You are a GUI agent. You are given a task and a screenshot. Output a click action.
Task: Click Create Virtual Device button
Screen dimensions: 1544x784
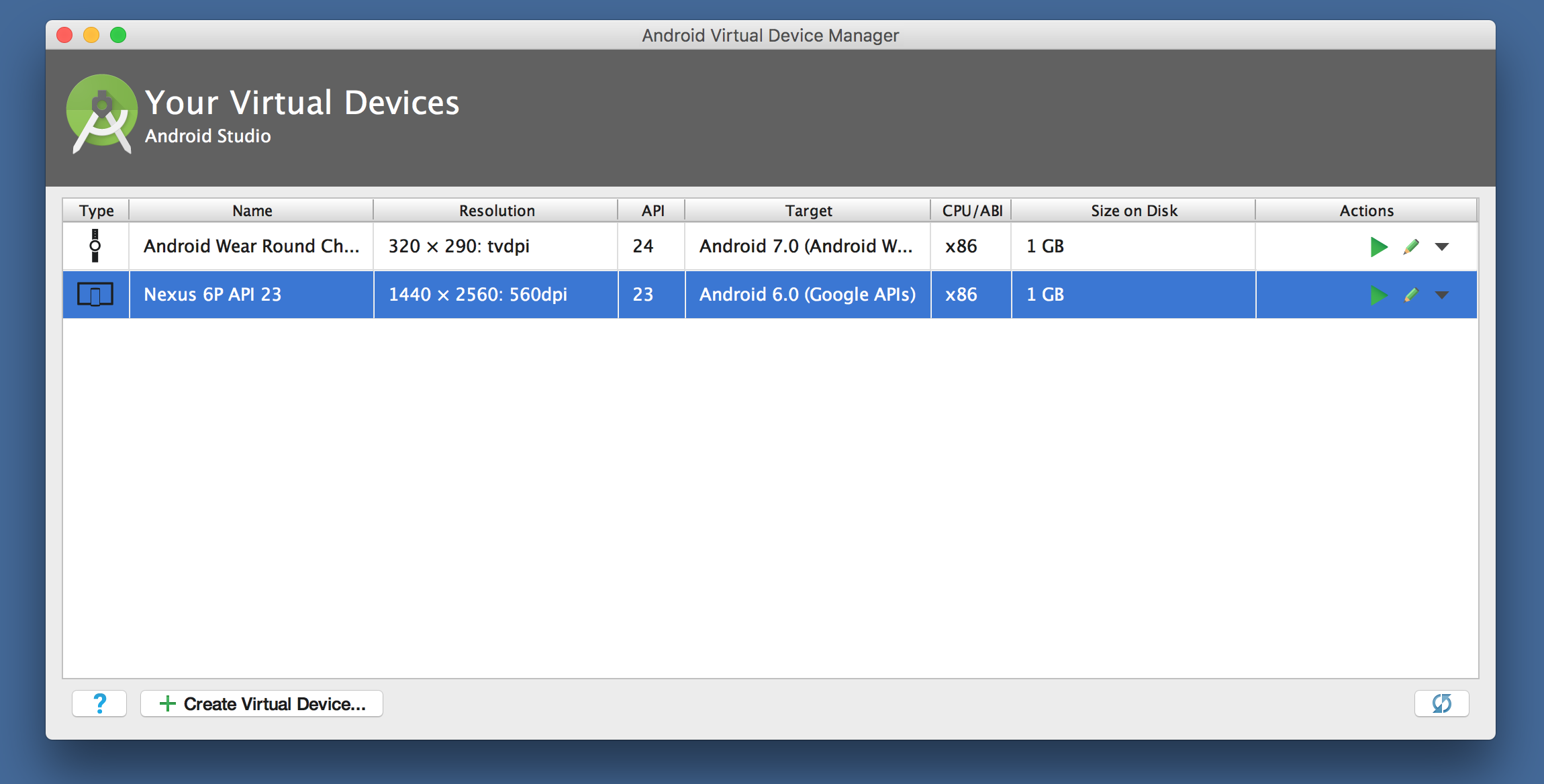pyautogui.click(x=262, y=703)
